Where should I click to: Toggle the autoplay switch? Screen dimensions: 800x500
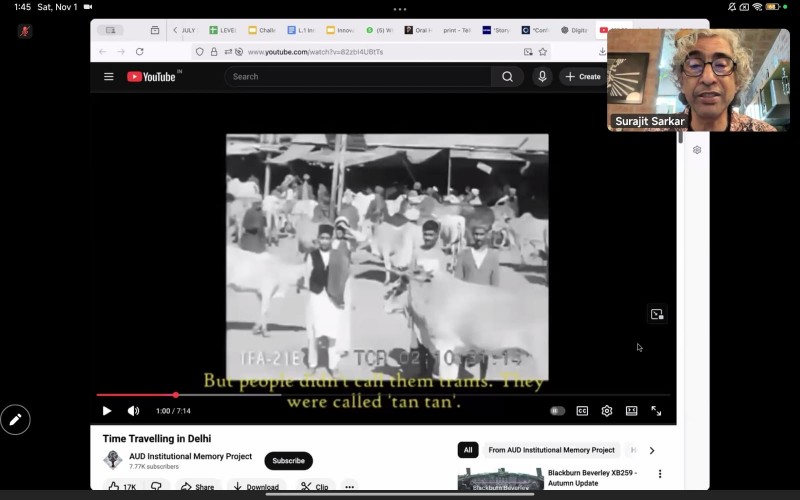pos(557,411)
